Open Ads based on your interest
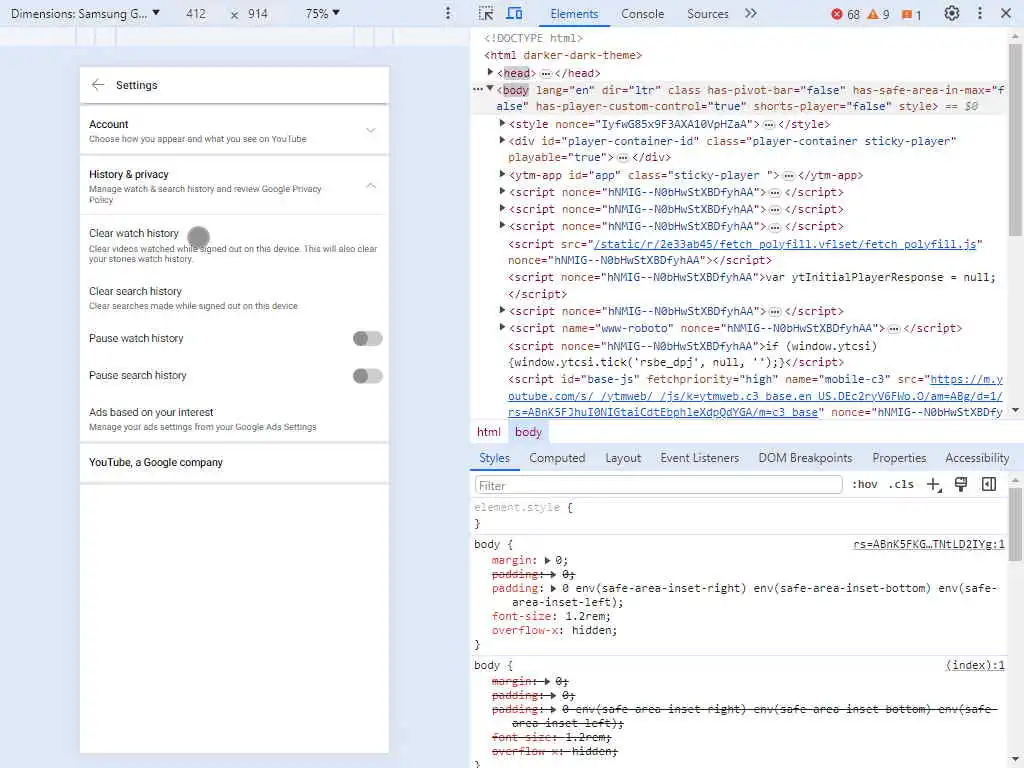The height and width of the screenshot is (768, 1024). click(x=234, y=419)
